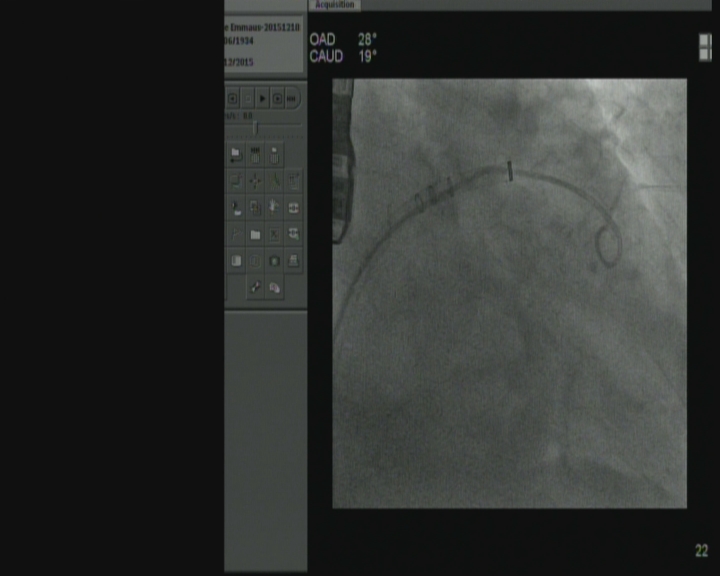
Task: Click the OAD 28° angle readout
Action: tap(343, 40)
